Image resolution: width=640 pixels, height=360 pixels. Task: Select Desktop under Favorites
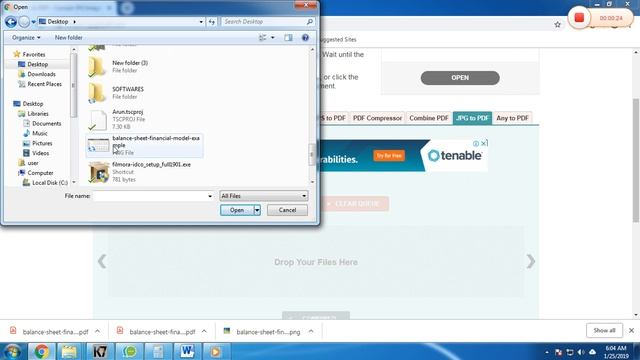pyautogui.click(x=38, y=64)
